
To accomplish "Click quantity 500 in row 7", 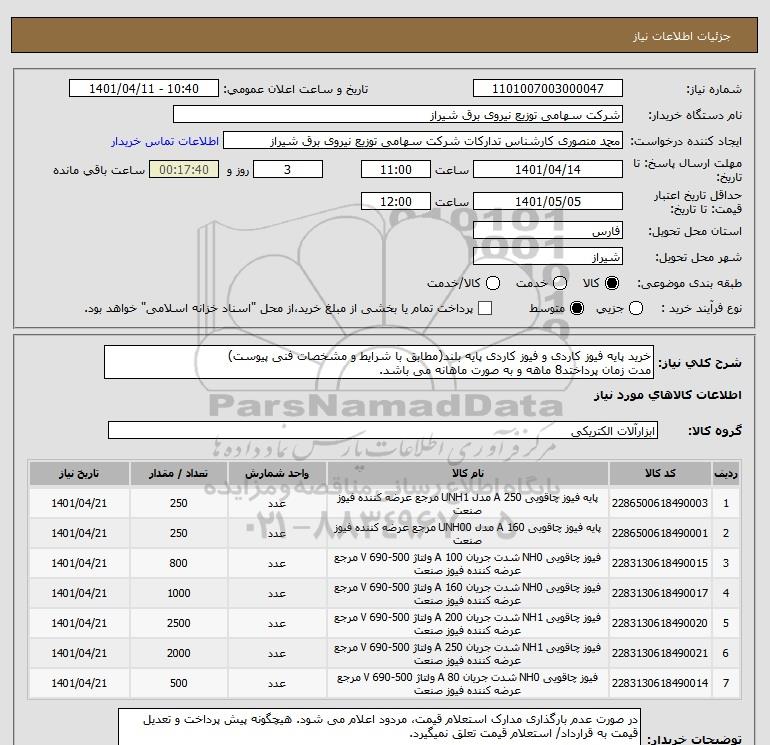I will pyautogui.click(x=178, y=683).
